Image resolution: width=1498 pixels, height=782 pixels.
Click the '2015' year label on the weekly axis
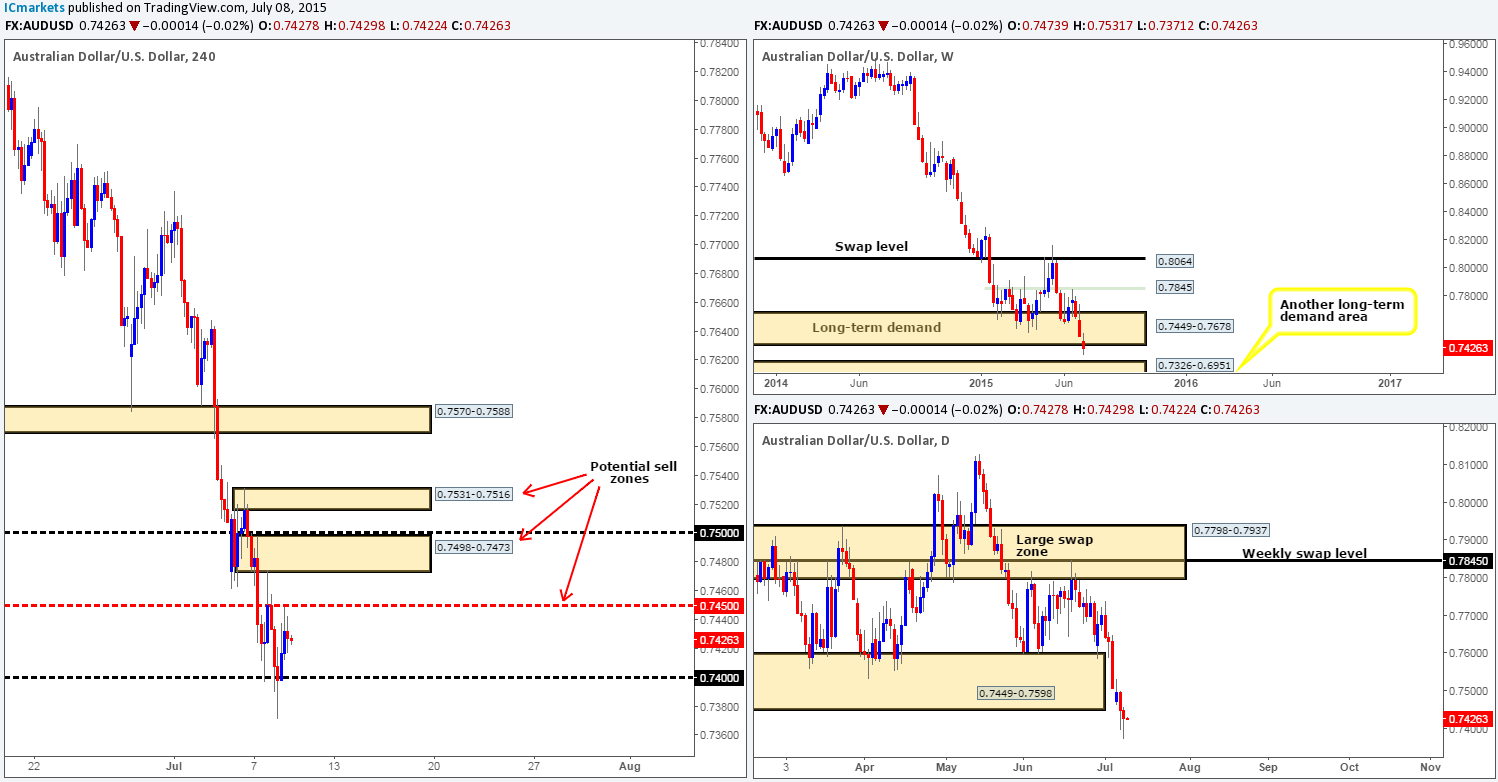pos(980,382)
